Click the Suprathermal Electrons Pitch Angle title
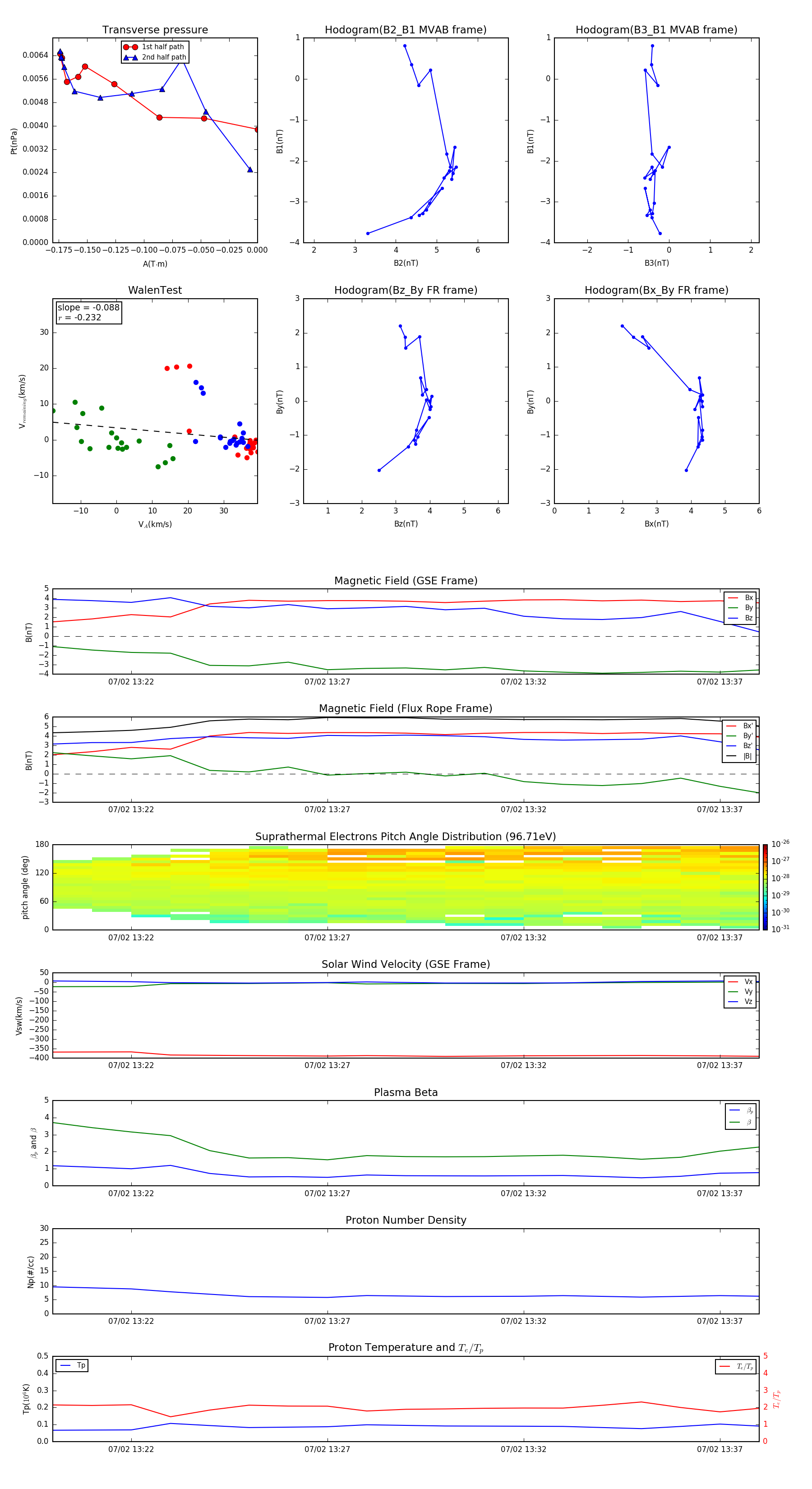Viewport: 812px width, 1489px height. click(406, 837)
